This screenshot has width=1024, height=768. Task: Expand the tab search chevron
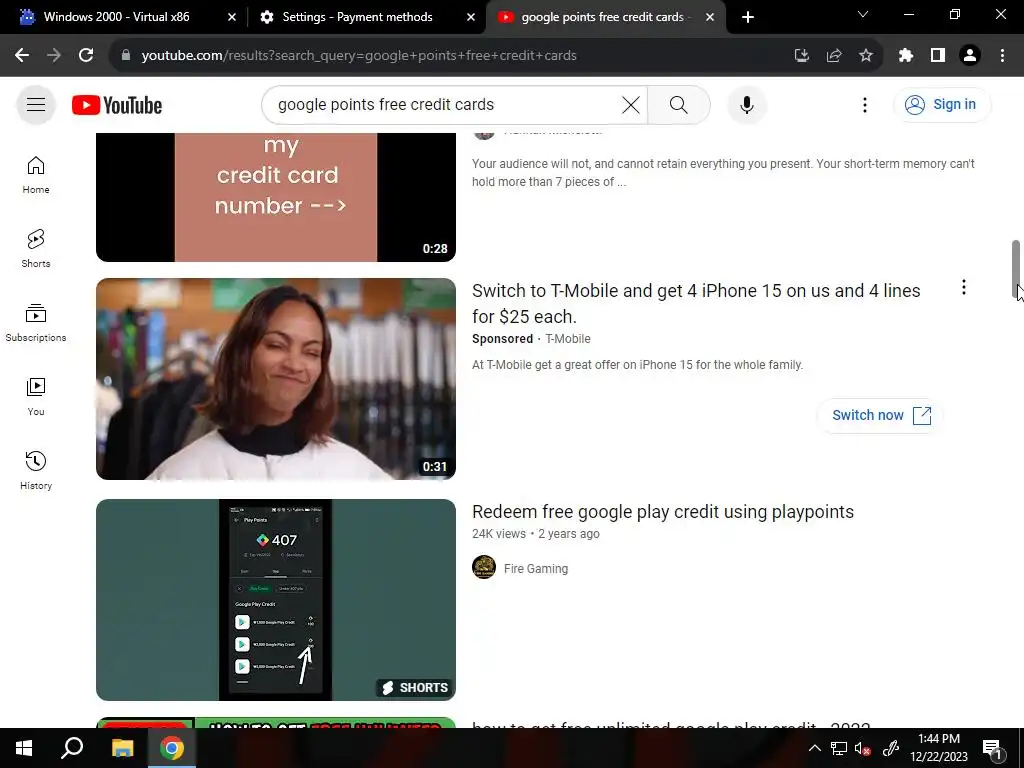tap(863, 14)
